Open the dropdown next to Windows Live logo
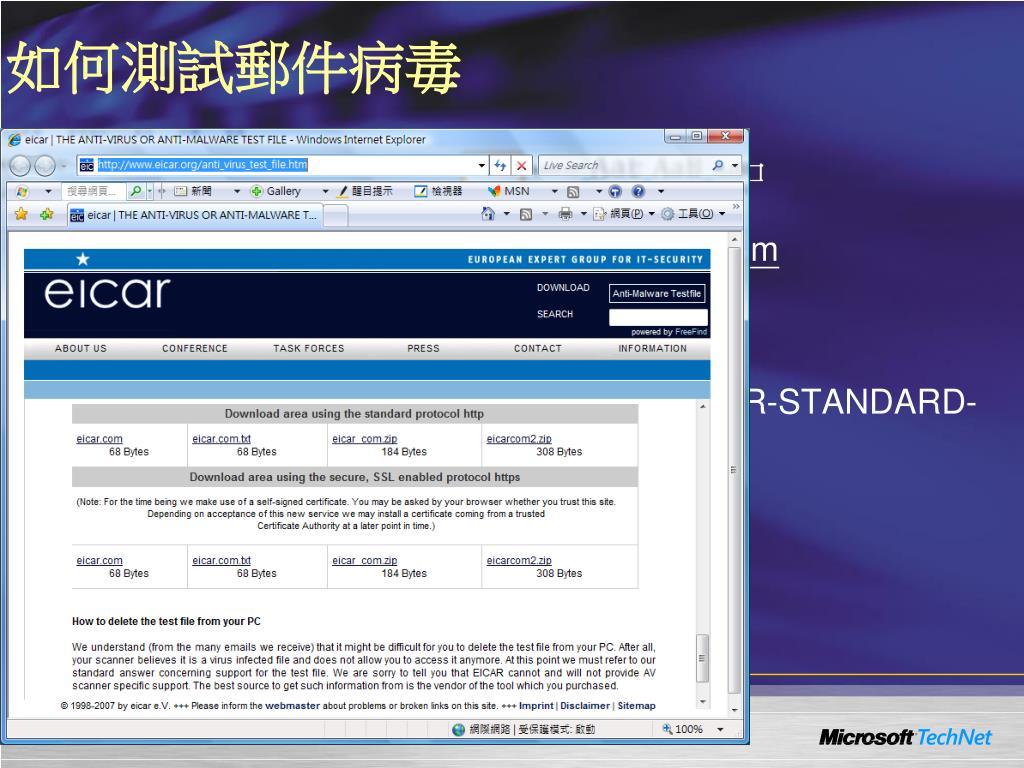Viewport: 1024px width, 768px height. pyautogui.click(x=48, y=191)
